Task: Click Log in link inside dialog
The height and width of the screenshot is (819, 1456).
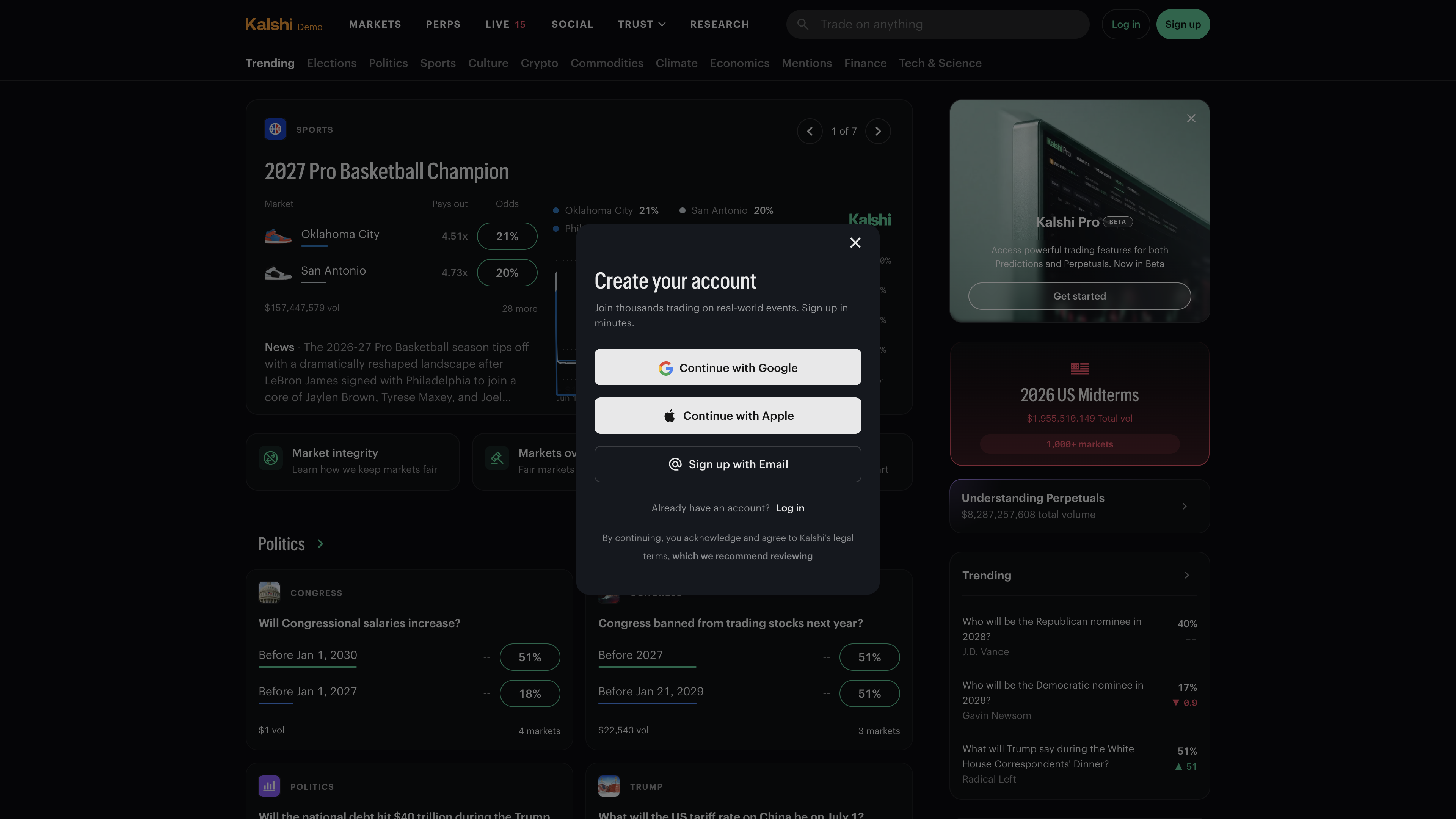Action: pyautogui.click(x=789, y=508)
